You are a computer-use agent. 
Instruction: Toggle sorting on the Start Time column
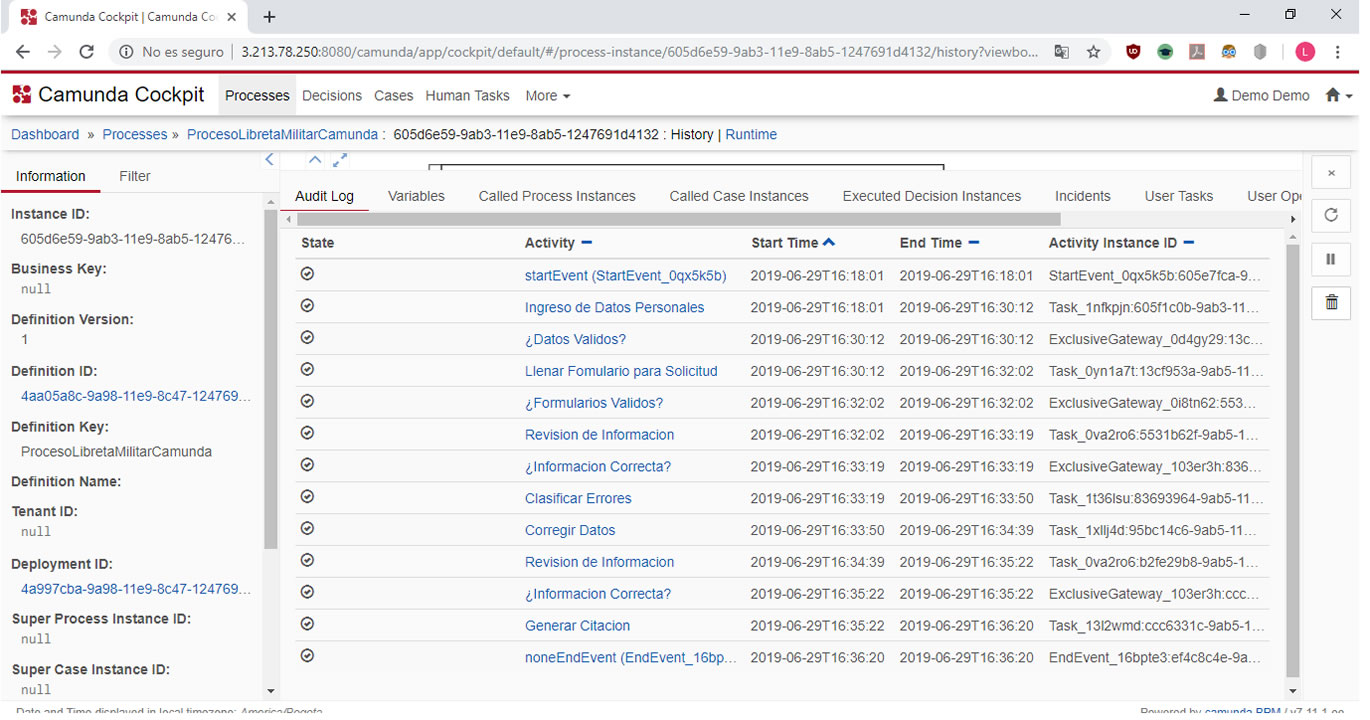pyautogui.click(x=794, y=243)
